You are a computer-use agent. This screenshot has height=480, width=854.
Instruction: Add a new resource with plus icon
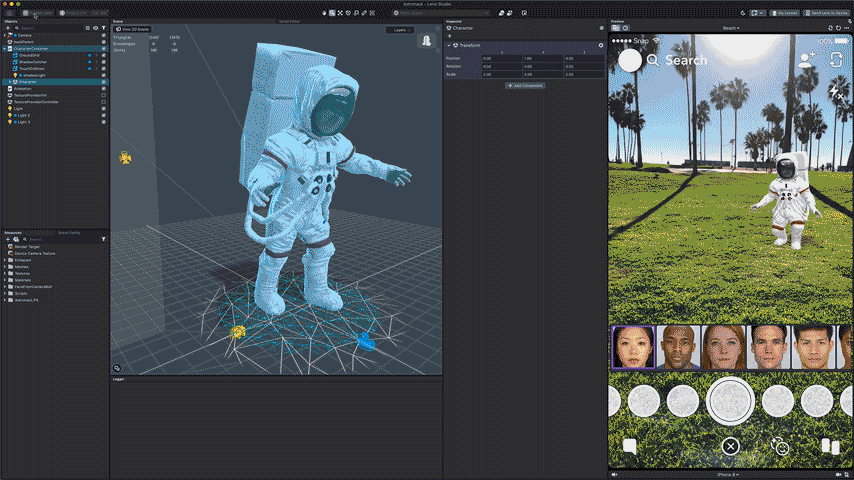pyautogui.click(x=8, y=239)
